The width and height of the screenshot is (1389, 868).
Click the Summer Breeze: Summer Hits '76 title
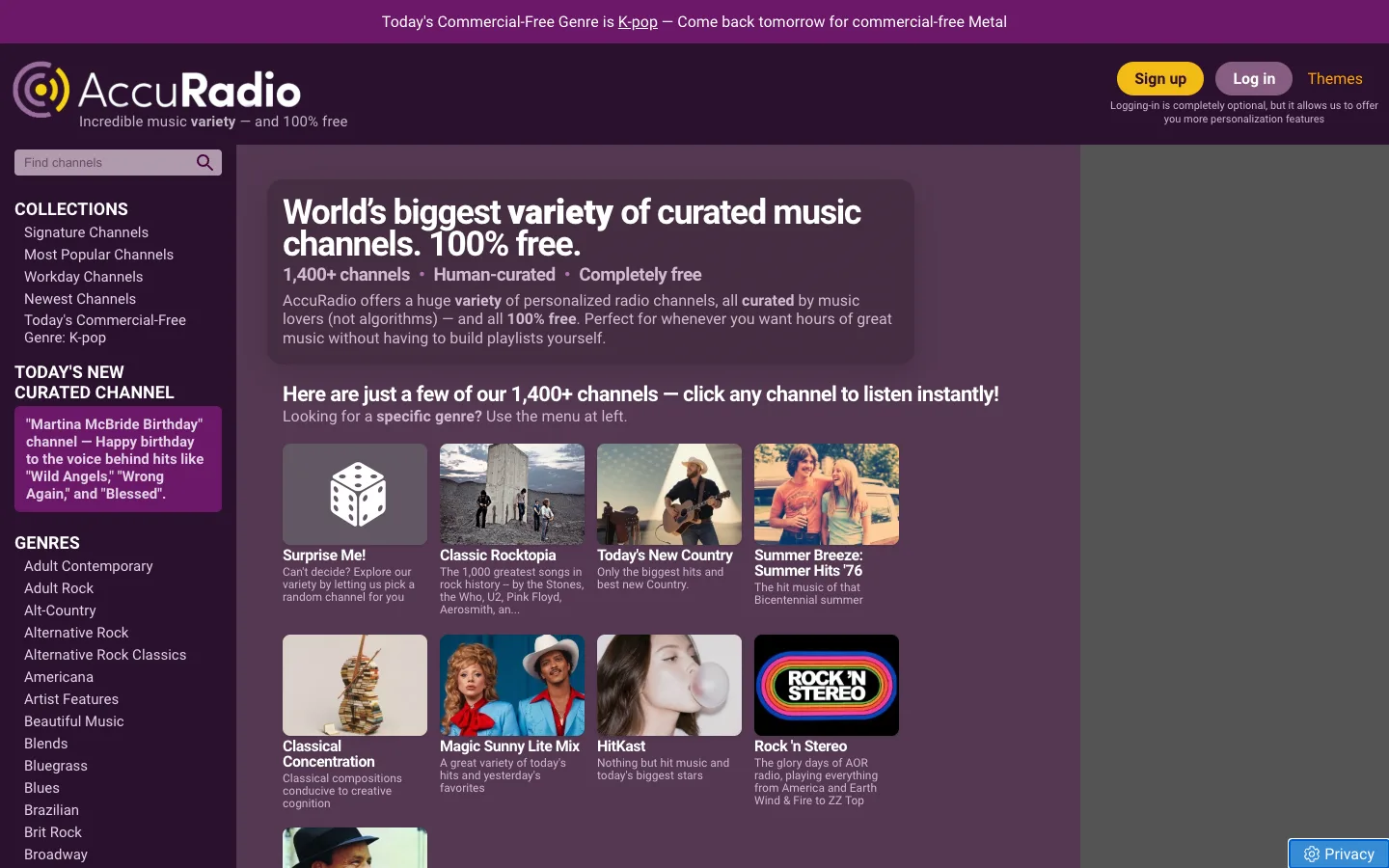(x=808, y=563)
